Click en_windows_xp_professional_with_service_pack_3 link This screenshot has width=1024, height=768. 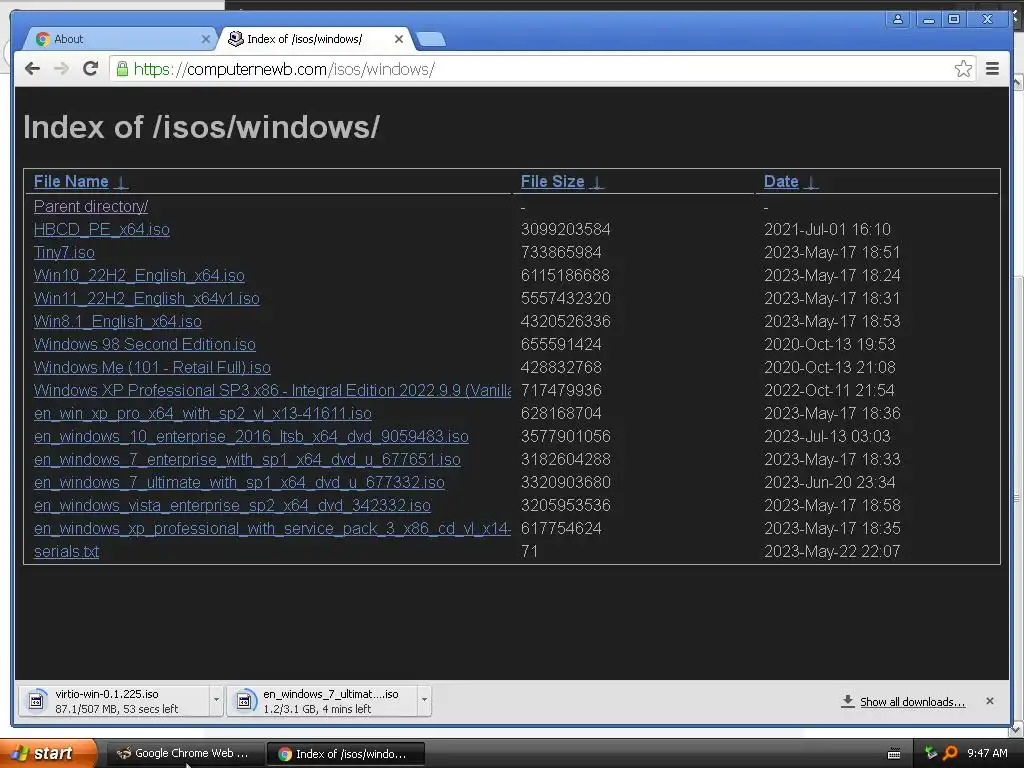(272, 528)
